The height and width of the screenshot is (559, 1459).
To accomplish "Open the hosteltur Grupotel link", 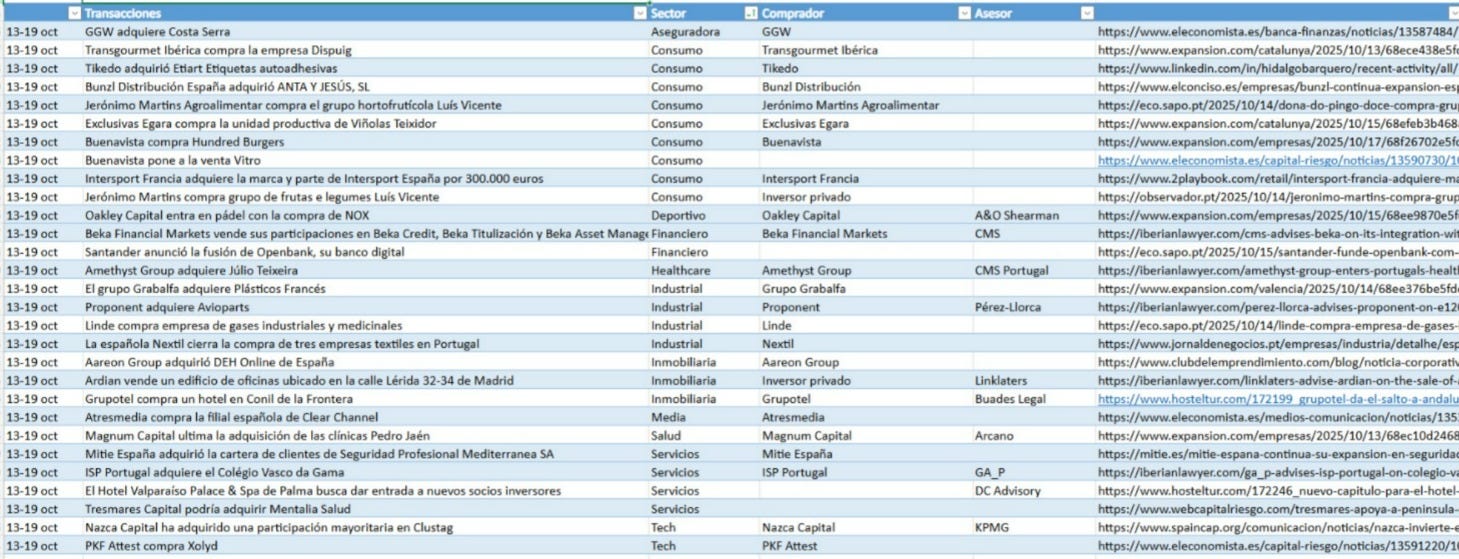I will pos(1278,399).
